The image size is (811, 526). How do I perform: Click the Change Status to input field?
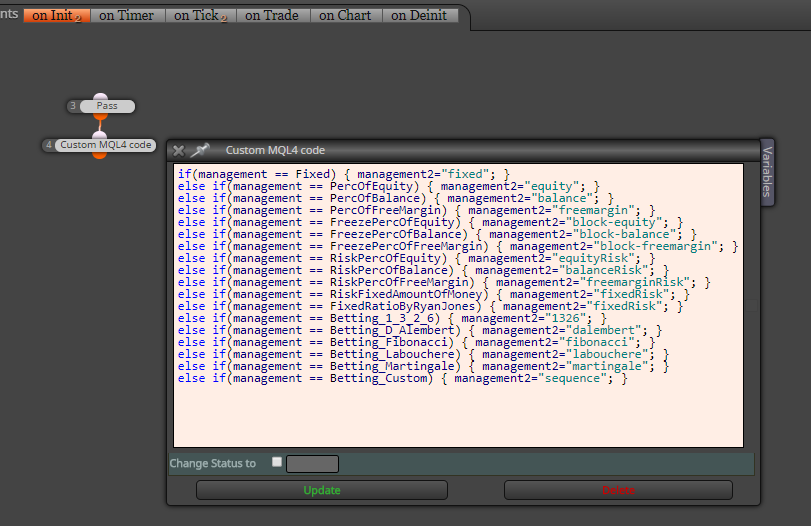click(312, 464)
